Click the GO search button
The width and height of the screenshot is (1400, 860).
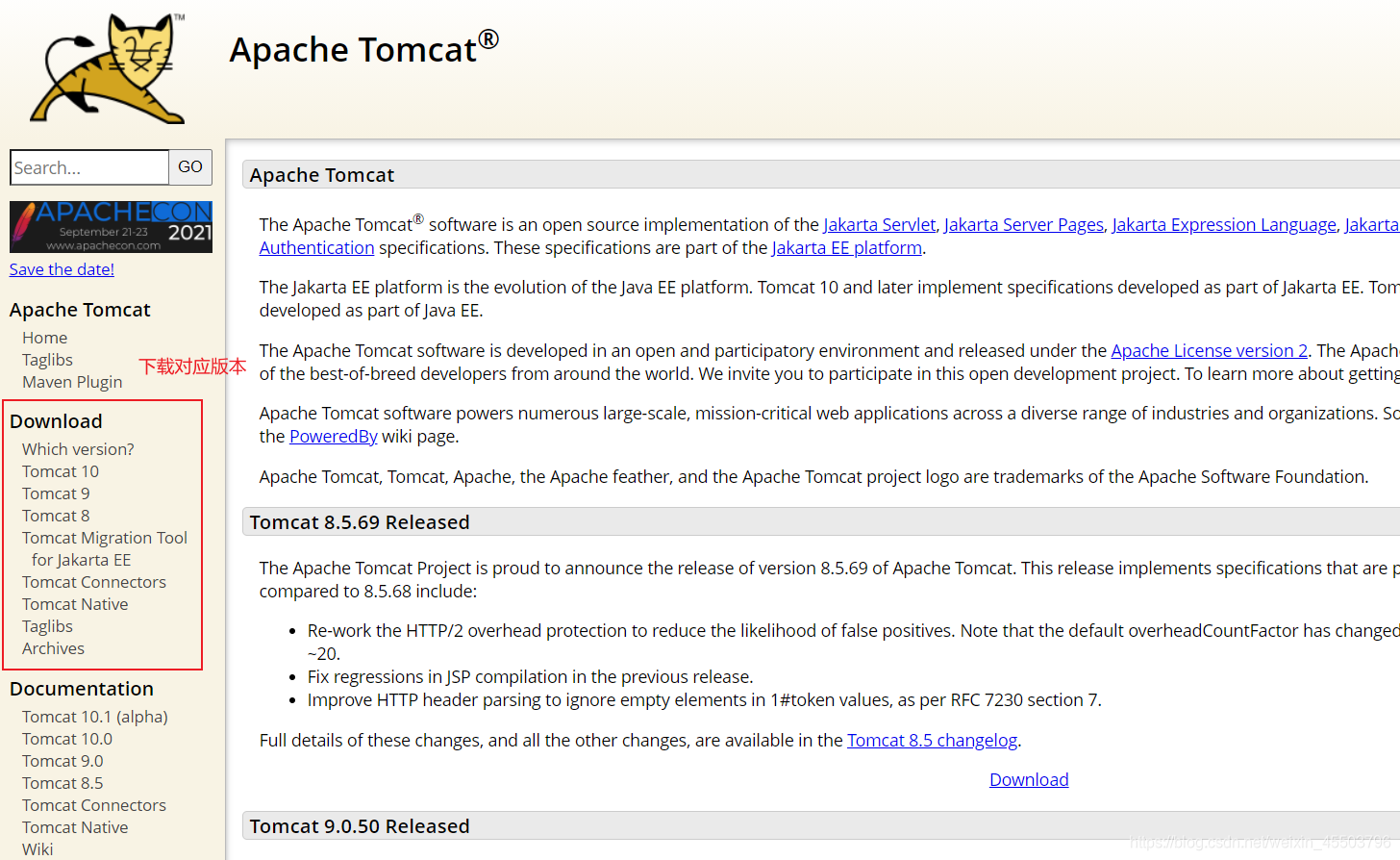point(190,167)
